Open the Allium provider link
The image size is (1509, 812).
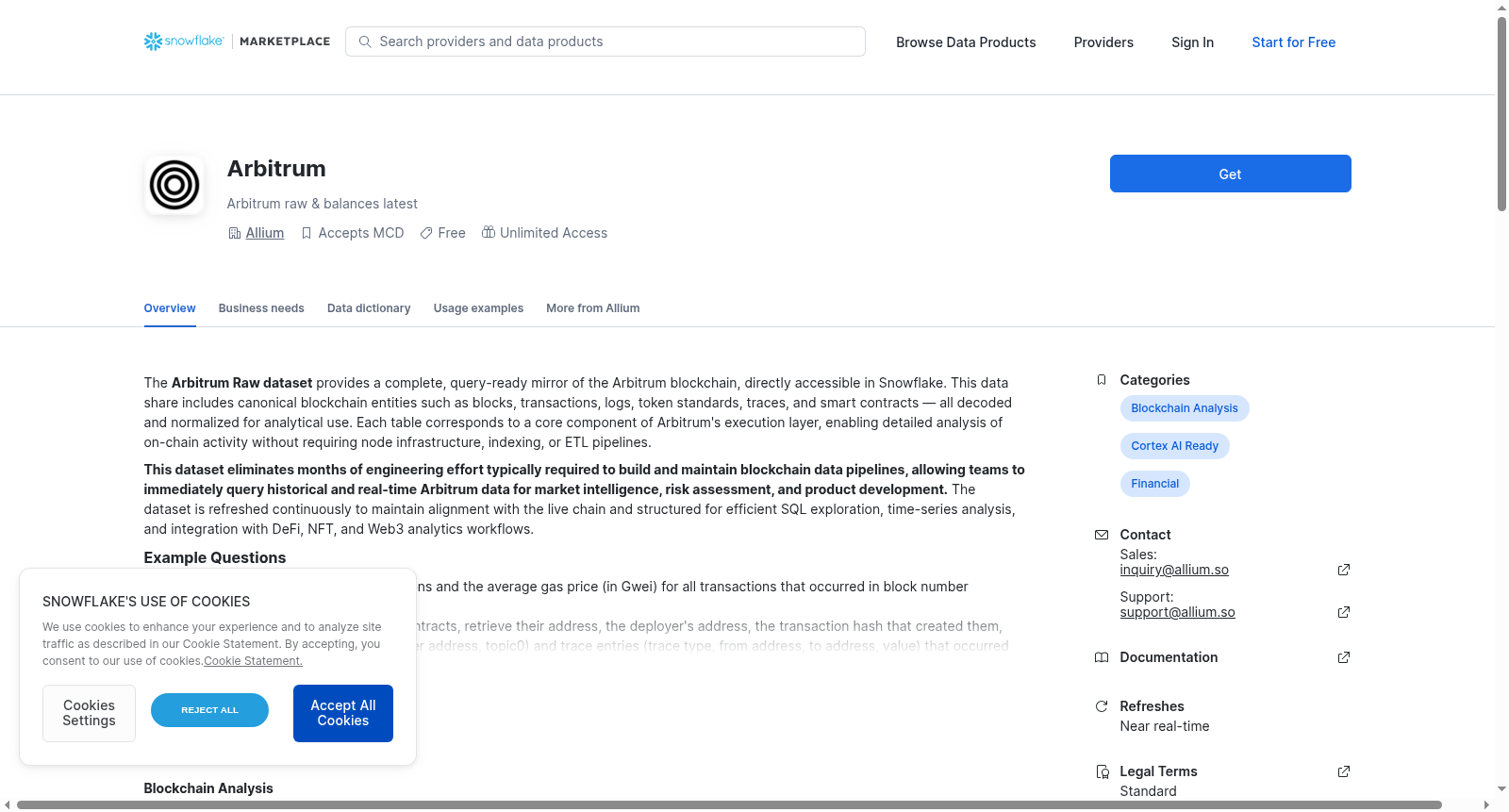[265, 233]
